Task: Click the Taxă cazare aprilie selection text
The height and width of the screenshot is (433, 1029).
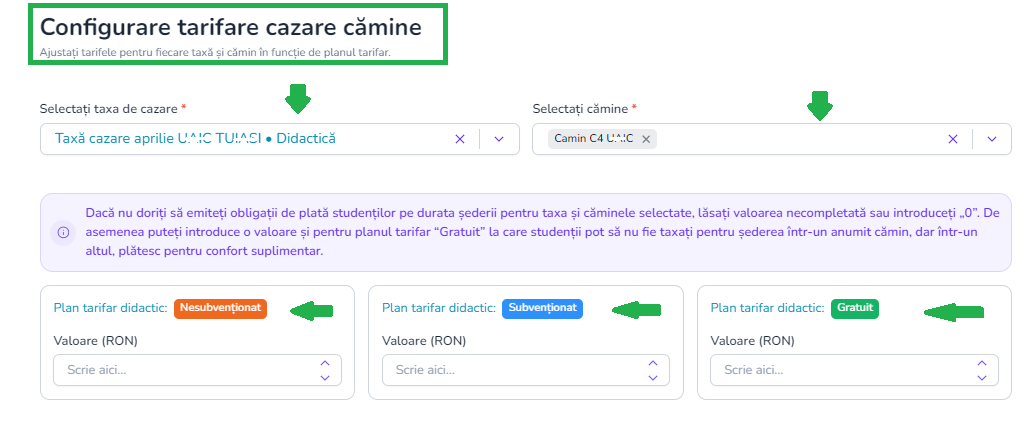Action: (x=195, y=139)
